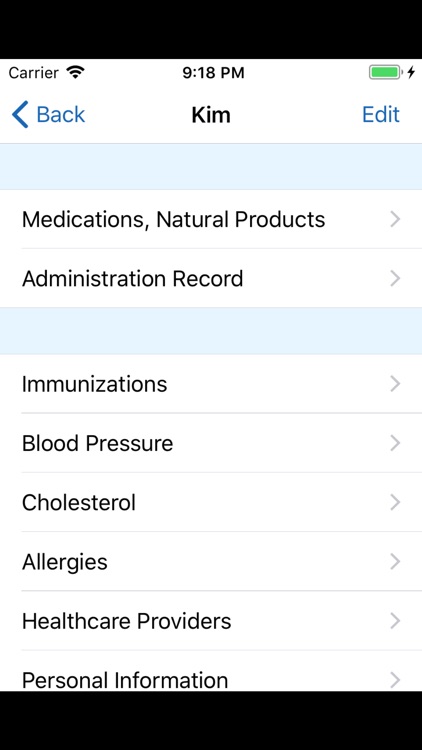Open the Cholesterol records

[211, 502]
